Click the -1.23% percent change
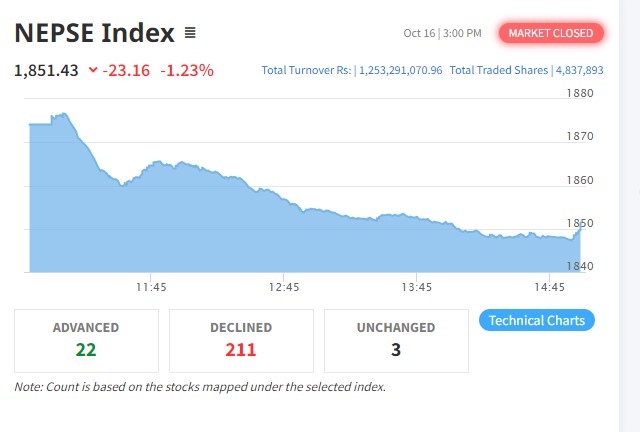Image resolution: width=640 pixels, height=432 pixels. pyautogui.click(x=187, y=70)
